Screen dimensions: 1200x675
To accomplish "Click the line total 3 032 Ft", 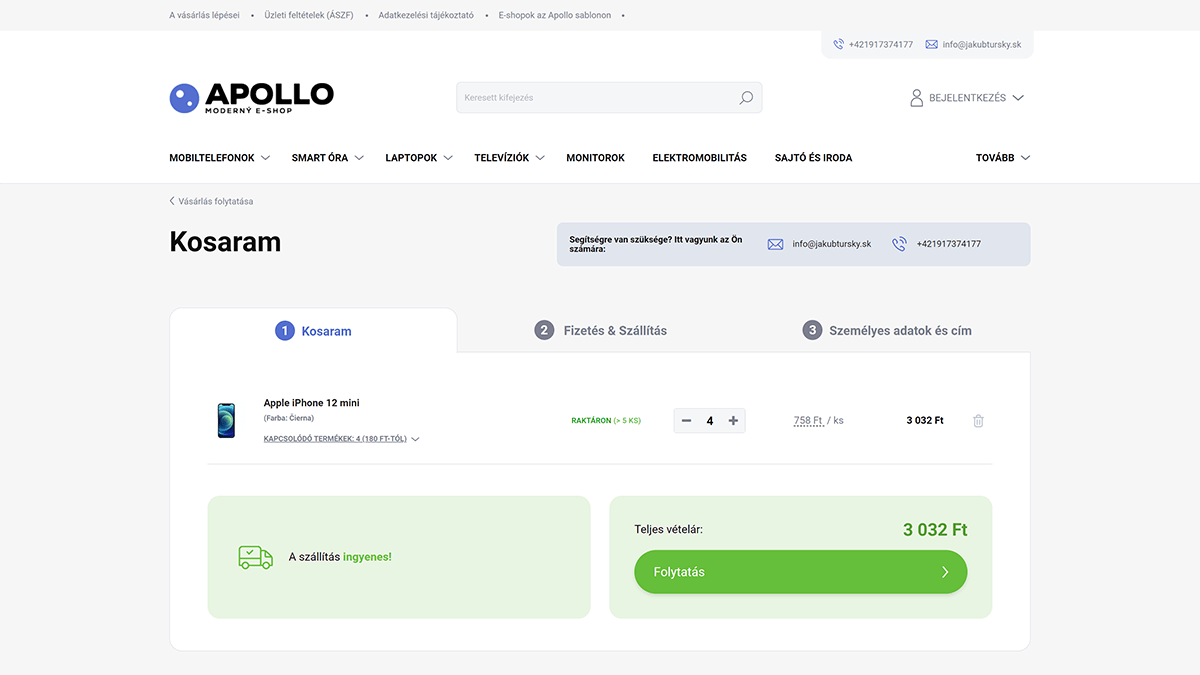I will point(925,421).
